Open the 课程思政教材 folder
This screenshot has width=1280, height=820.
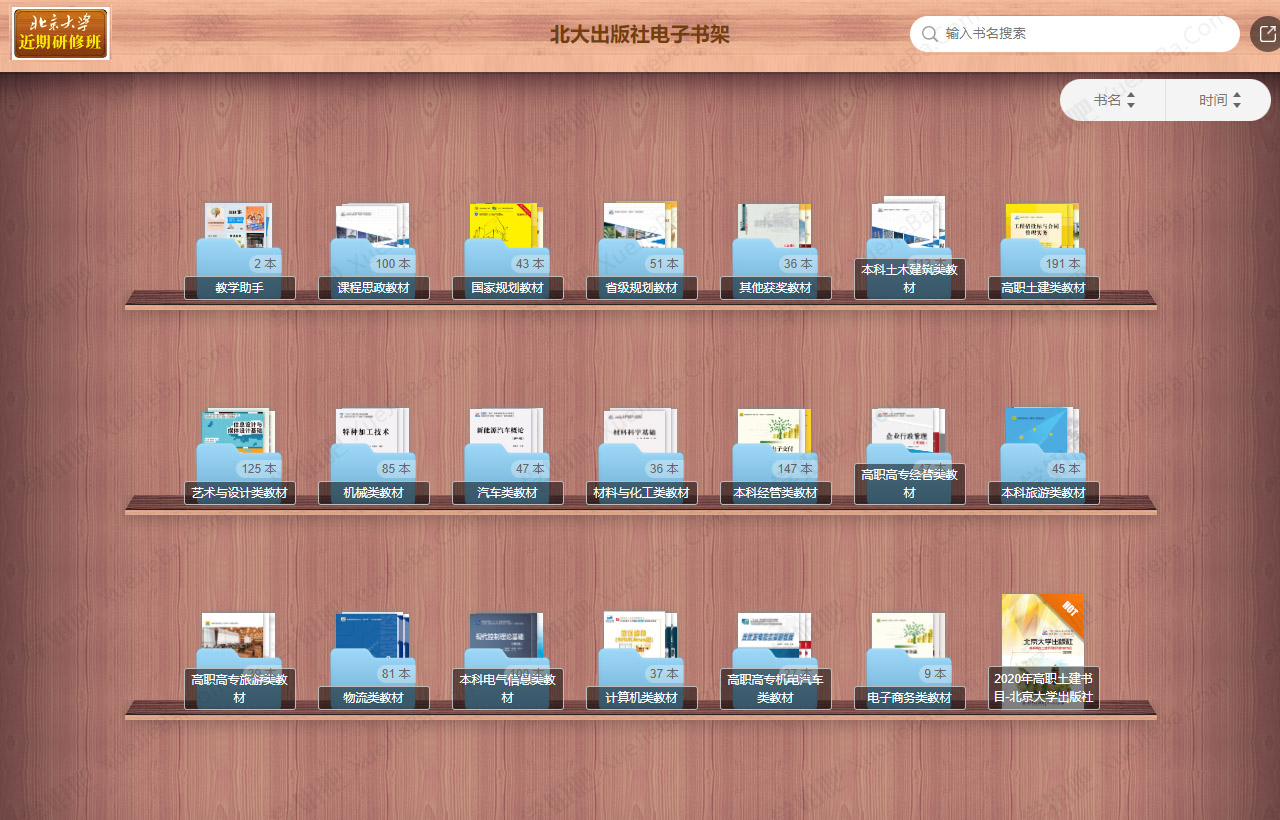(x=373, y=250)
